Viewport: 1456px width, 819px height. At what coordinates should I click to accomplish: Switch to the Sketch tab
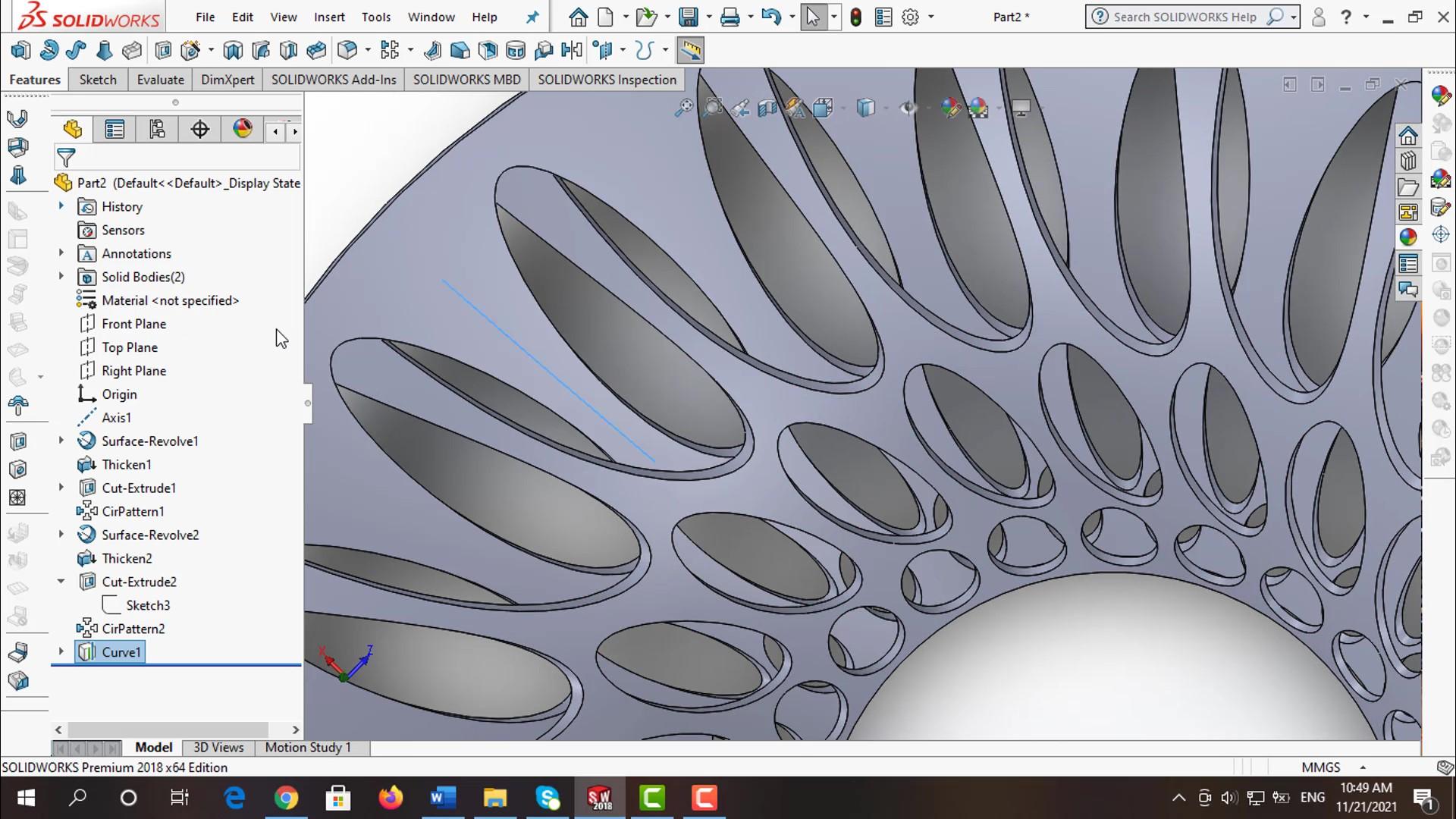point(98,80)
